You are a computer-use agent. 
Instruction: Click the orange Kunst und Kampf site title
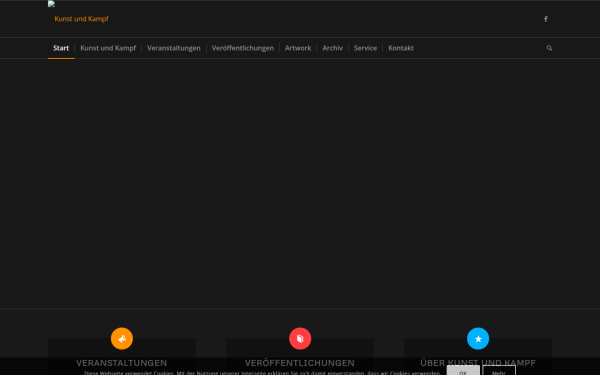[x=81, y=19]
